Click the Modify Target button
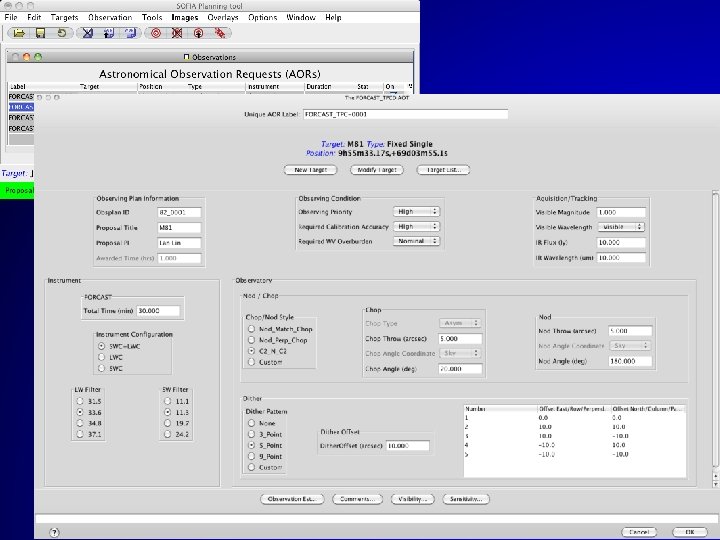The height and width of the screenshot is (540, 720). point(376,170)
